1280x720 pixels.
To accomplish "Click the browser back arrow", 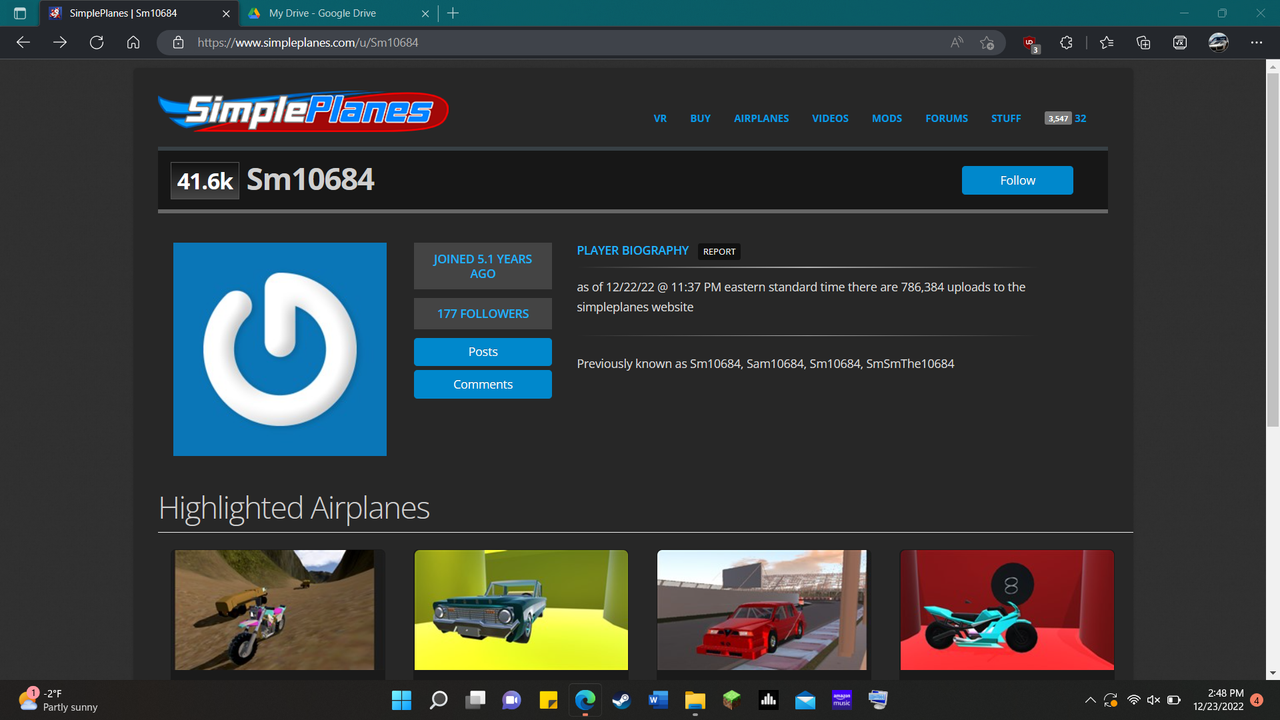I will coord(23,43).
